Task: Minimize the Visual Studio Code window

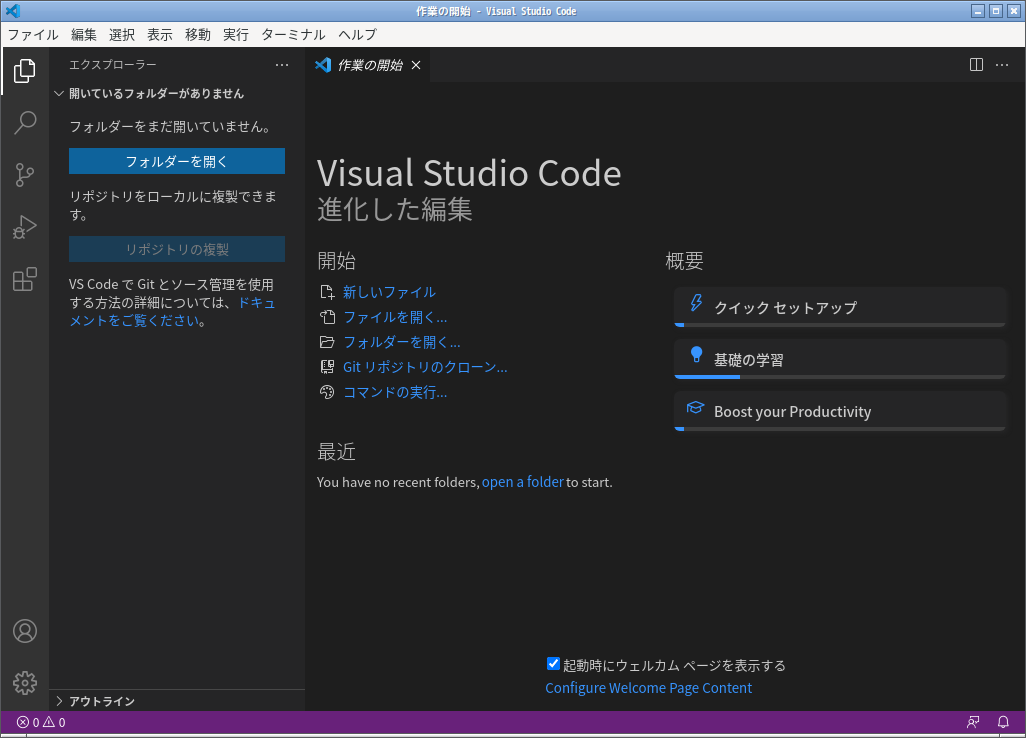Action: [x=978, y=11]
